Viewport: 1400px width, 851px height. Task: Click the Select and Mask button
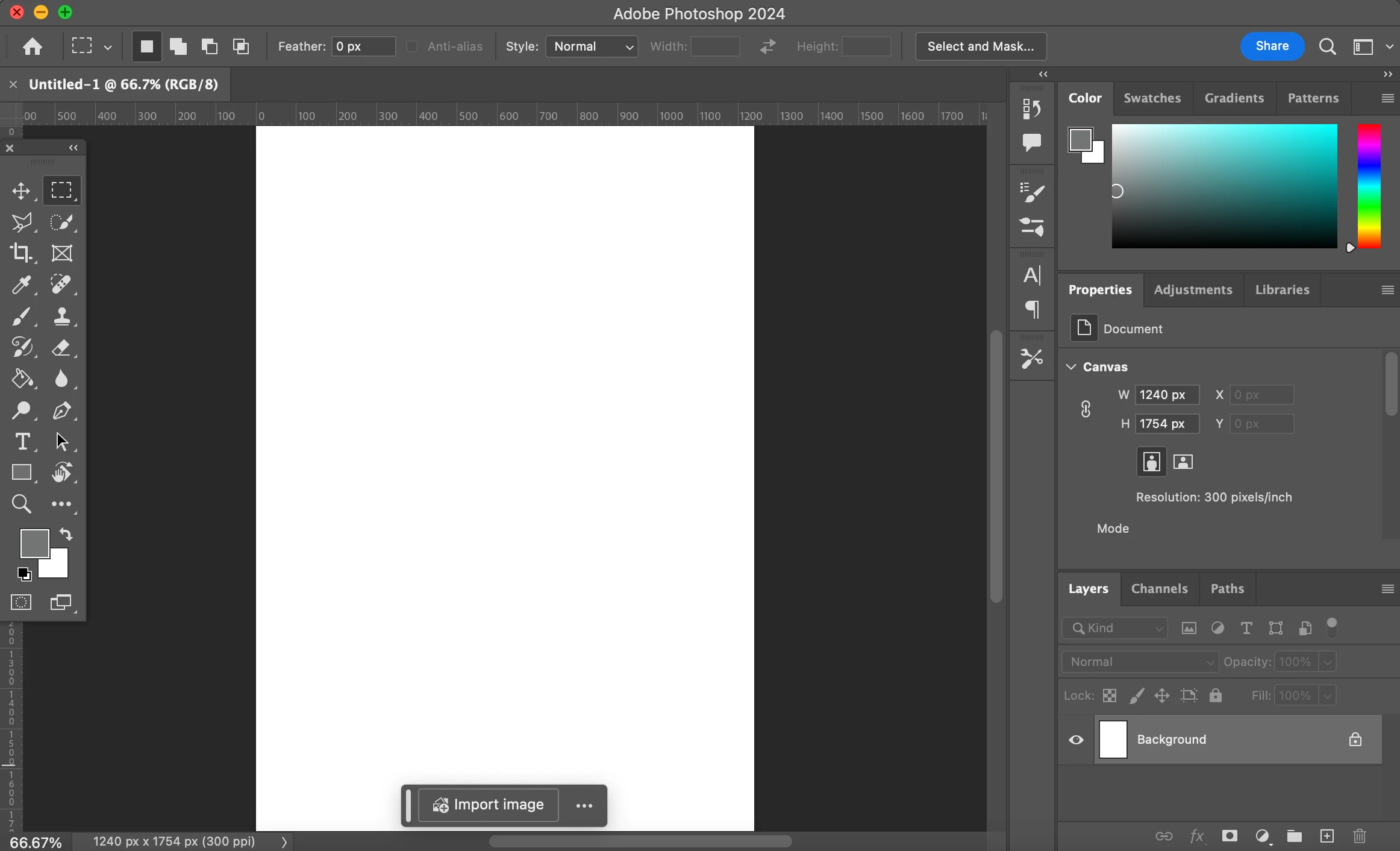[980, 46]
